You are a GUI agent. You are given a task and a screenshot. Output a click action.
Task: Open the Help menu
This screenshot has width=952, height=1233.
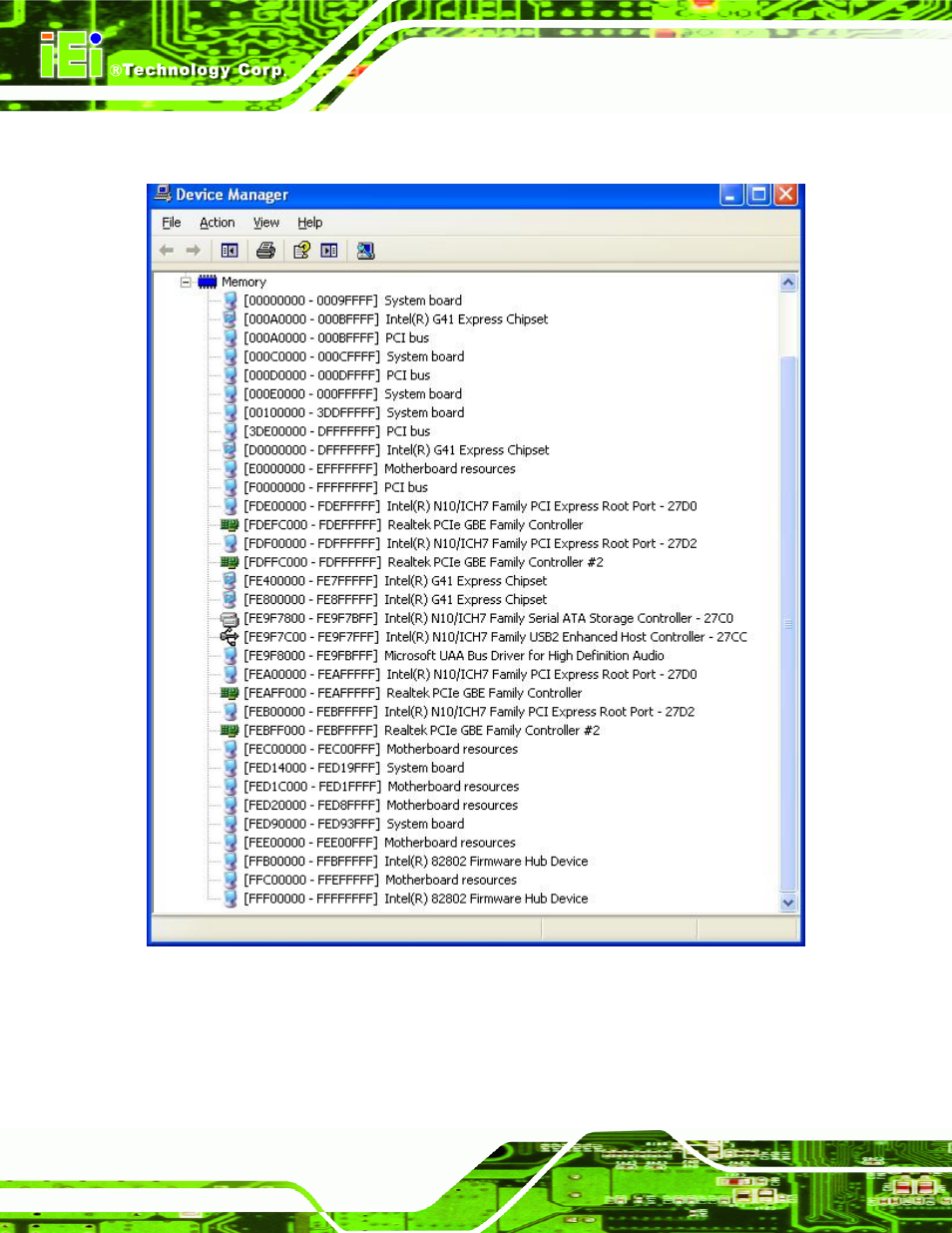tap(310, 223)
